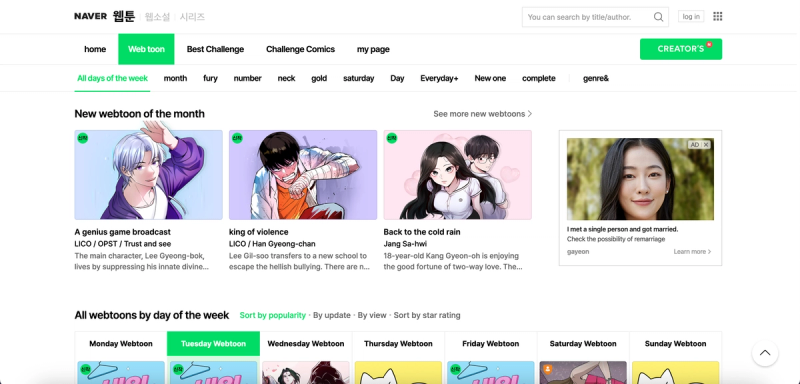Sort webtoons By update
Image resolution: width=800 pixels, height=384 pixels.
tap(332, 315)
